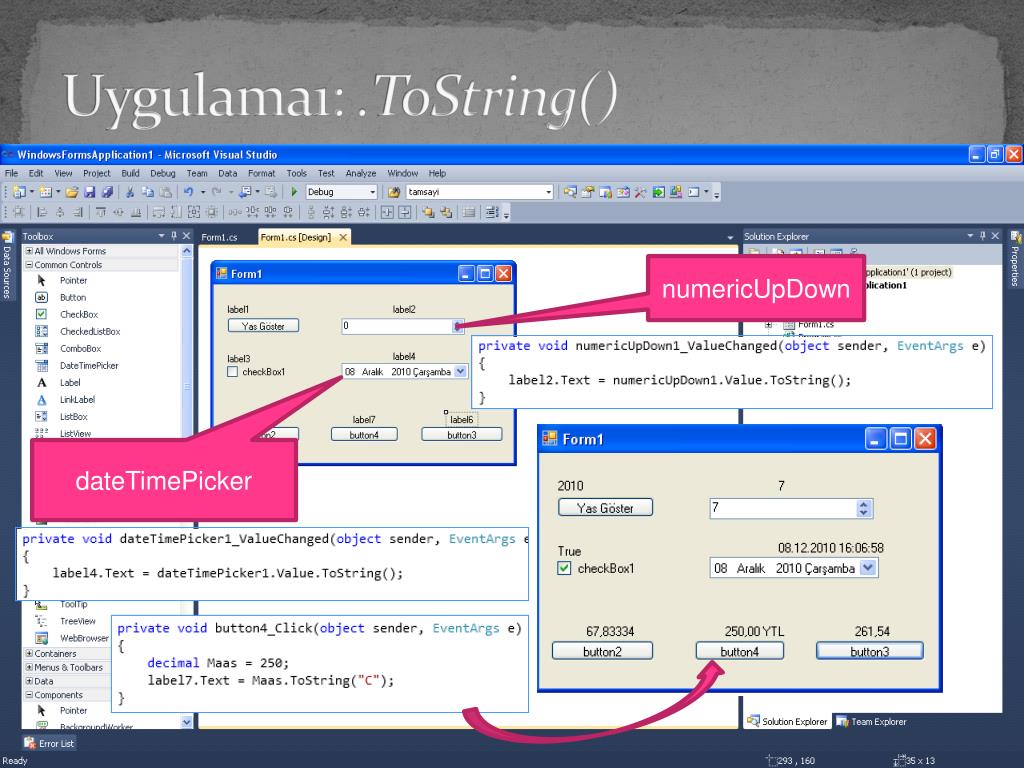Expand the Data toolbox group

pyautogui.click(x=29, y=681)
